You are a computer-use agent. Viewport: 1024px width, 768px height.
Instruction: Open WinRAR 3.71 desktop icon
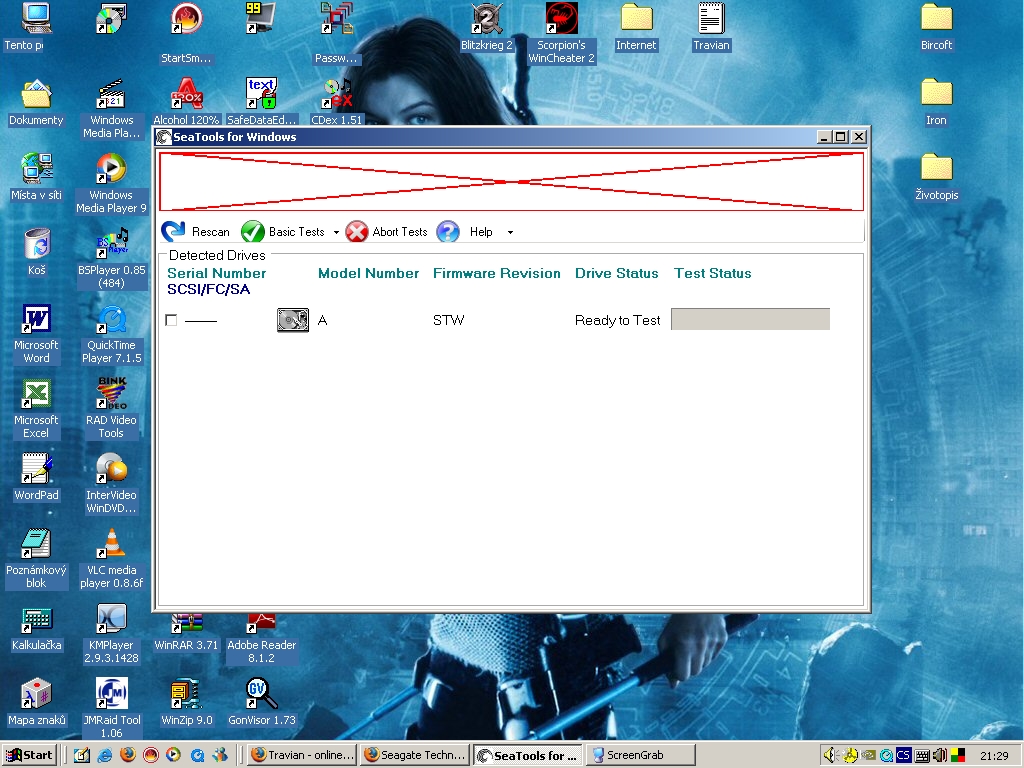(186, 624)
